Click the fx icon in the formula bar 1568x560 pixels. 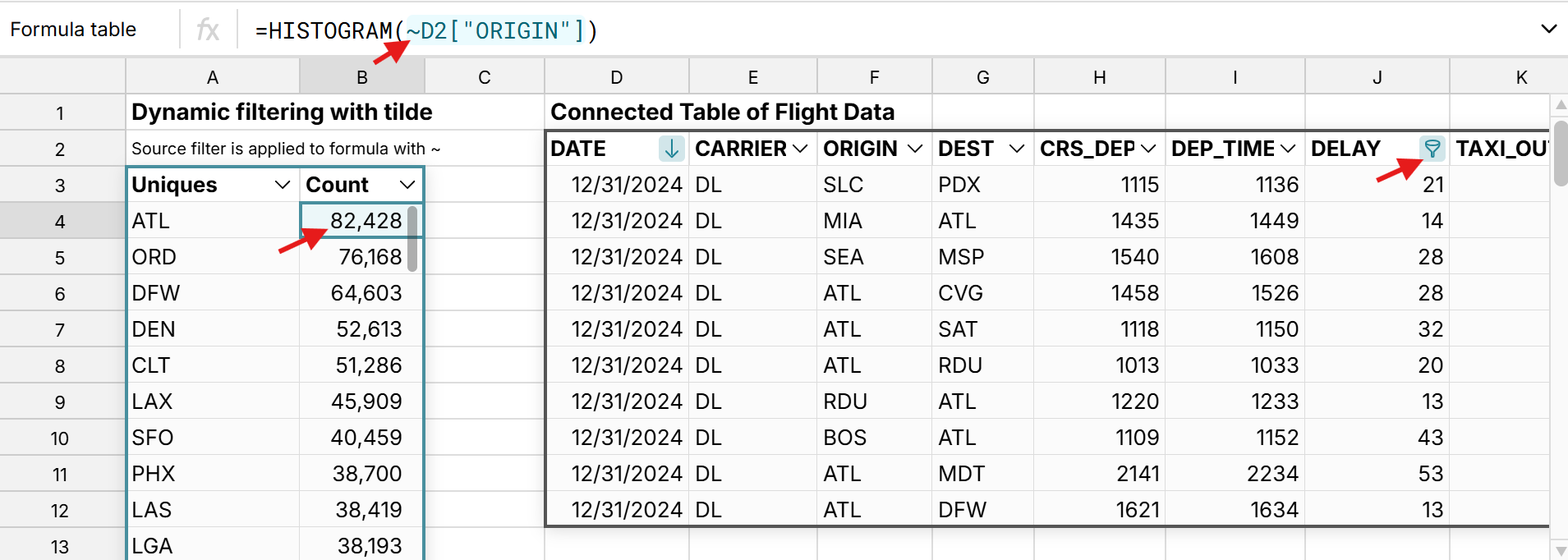pos(209,30)
